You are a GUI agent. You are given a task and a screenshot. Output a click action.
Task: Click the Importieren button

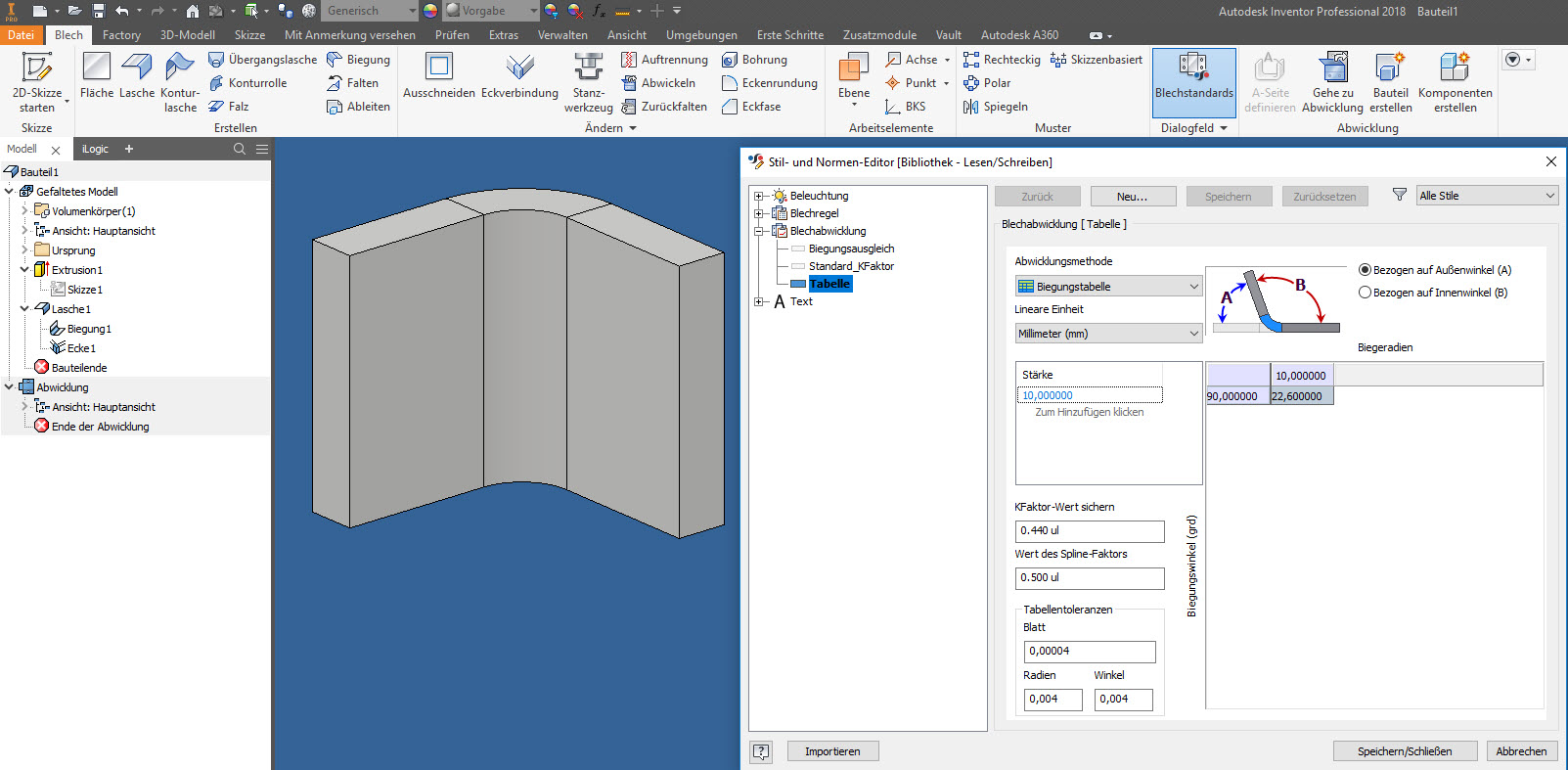tap(831, 751)
